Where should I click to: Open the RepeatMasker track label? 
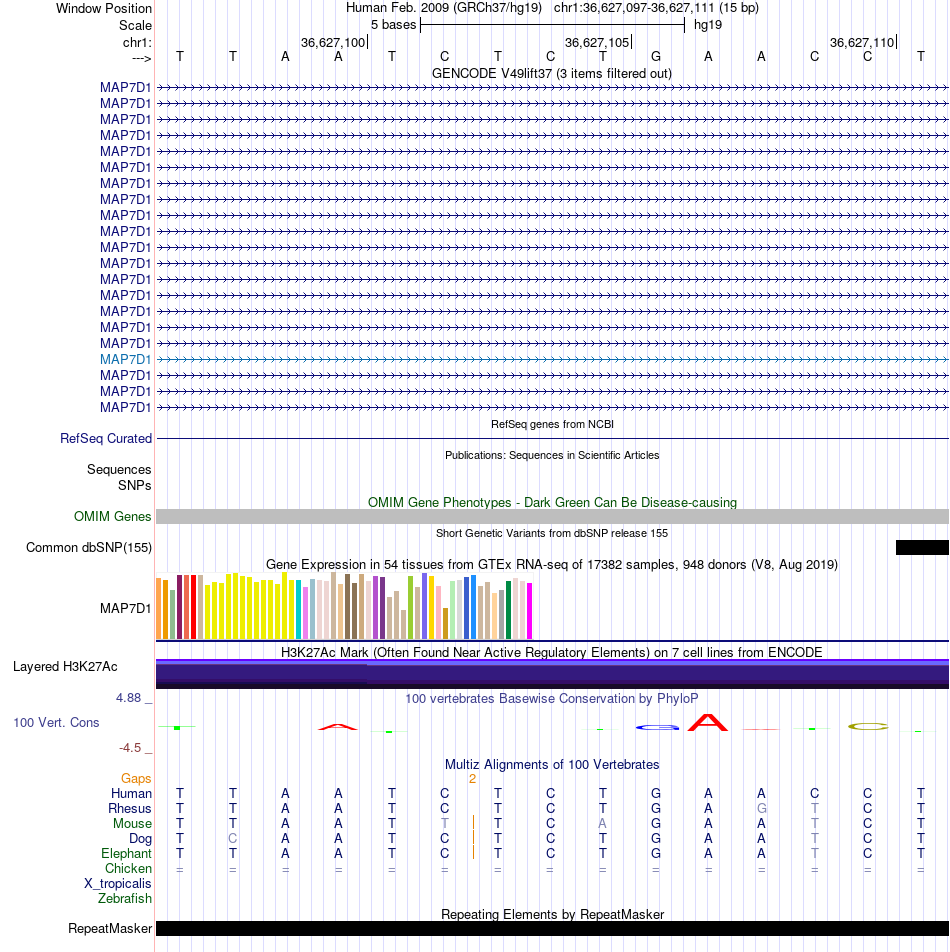point(110,928)
